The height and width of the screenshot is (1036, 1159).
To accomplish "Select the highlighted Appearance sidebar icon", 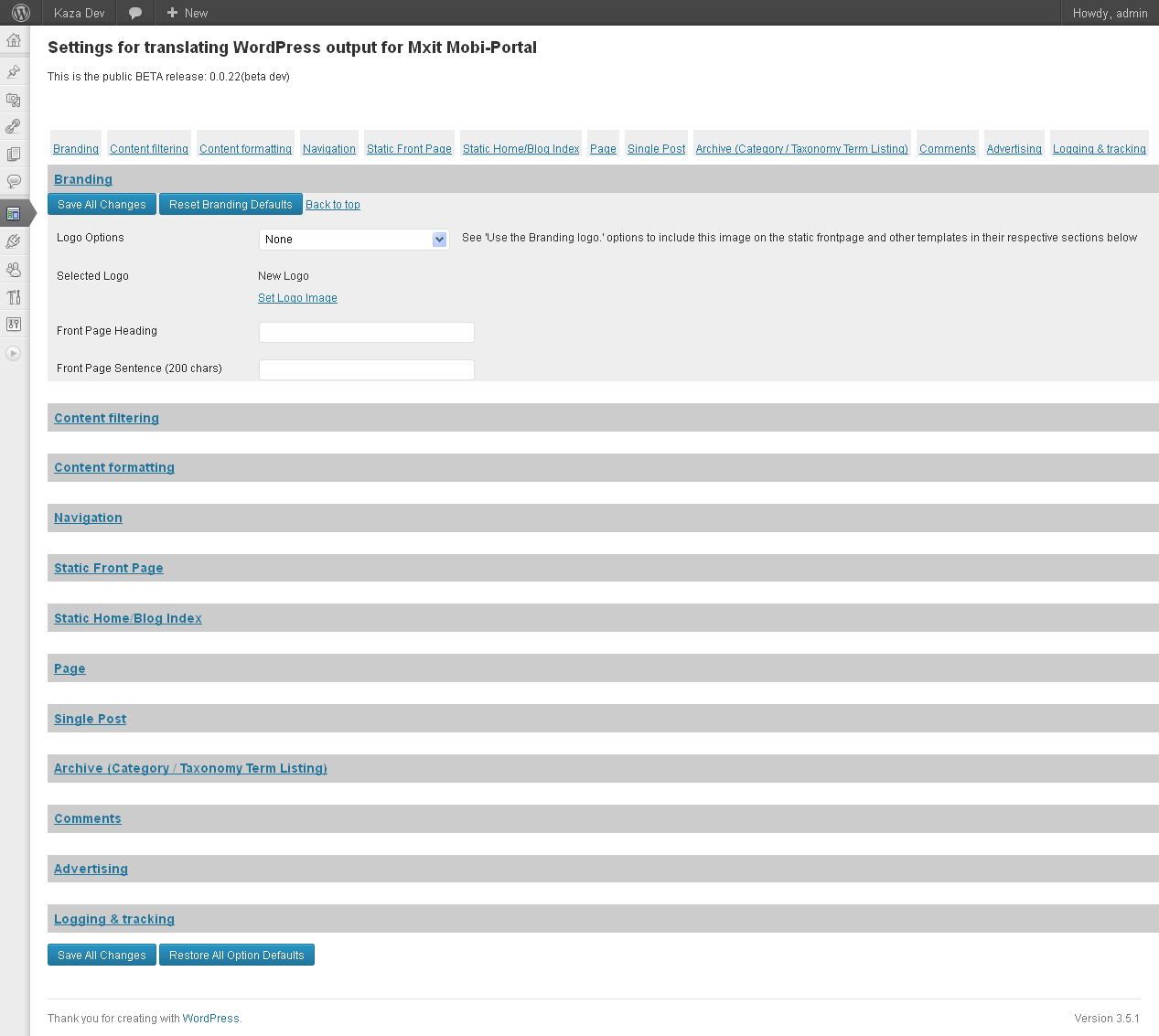I will click(14, 213).
